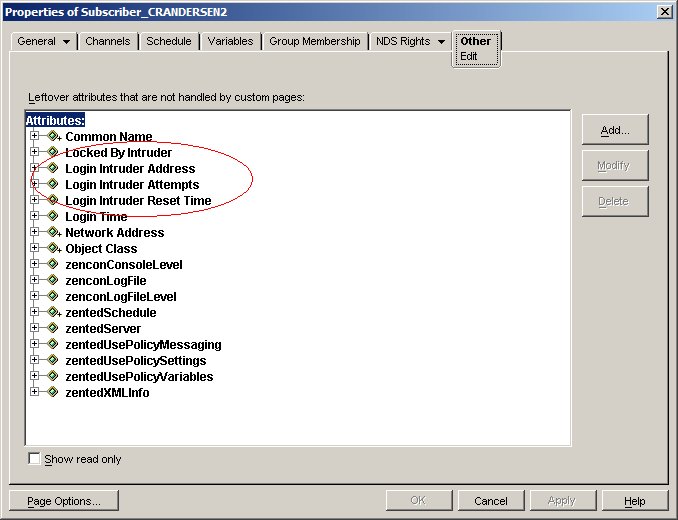Viewport: 678px width, 520px height.
Task: Switch to the Schedule tab
Action: coord(169,41)
